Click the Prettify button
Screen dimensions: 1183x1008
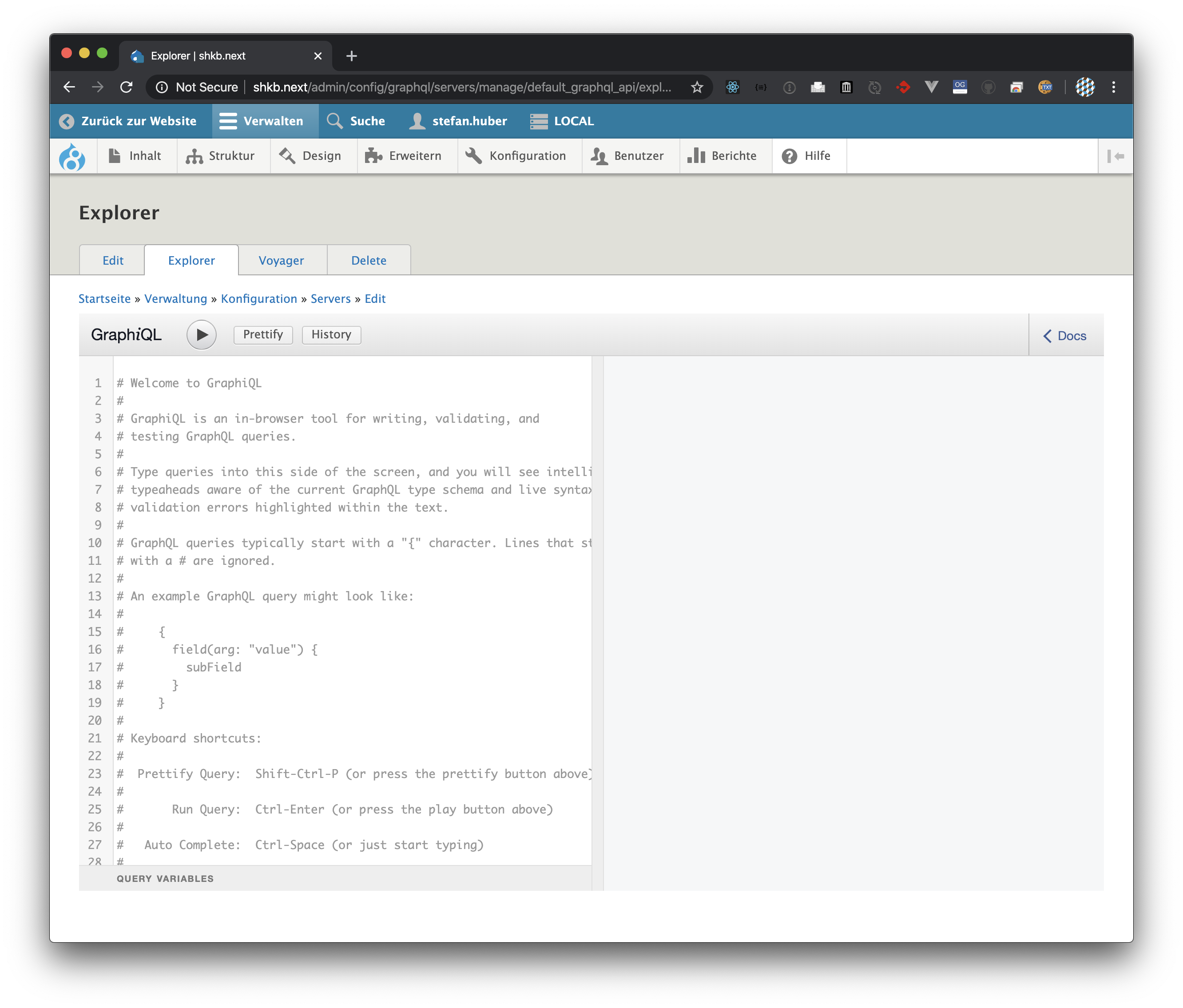262,334
